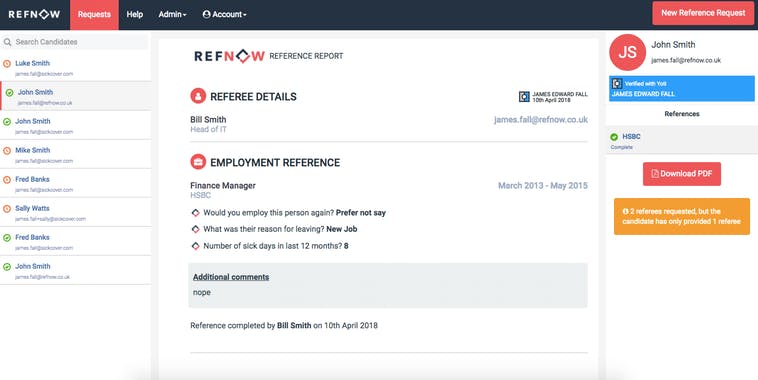This screenshot has height=380, width=758.
Task: Click the Yoti icon in the blue Verified banner
Action: pos(616,84)
